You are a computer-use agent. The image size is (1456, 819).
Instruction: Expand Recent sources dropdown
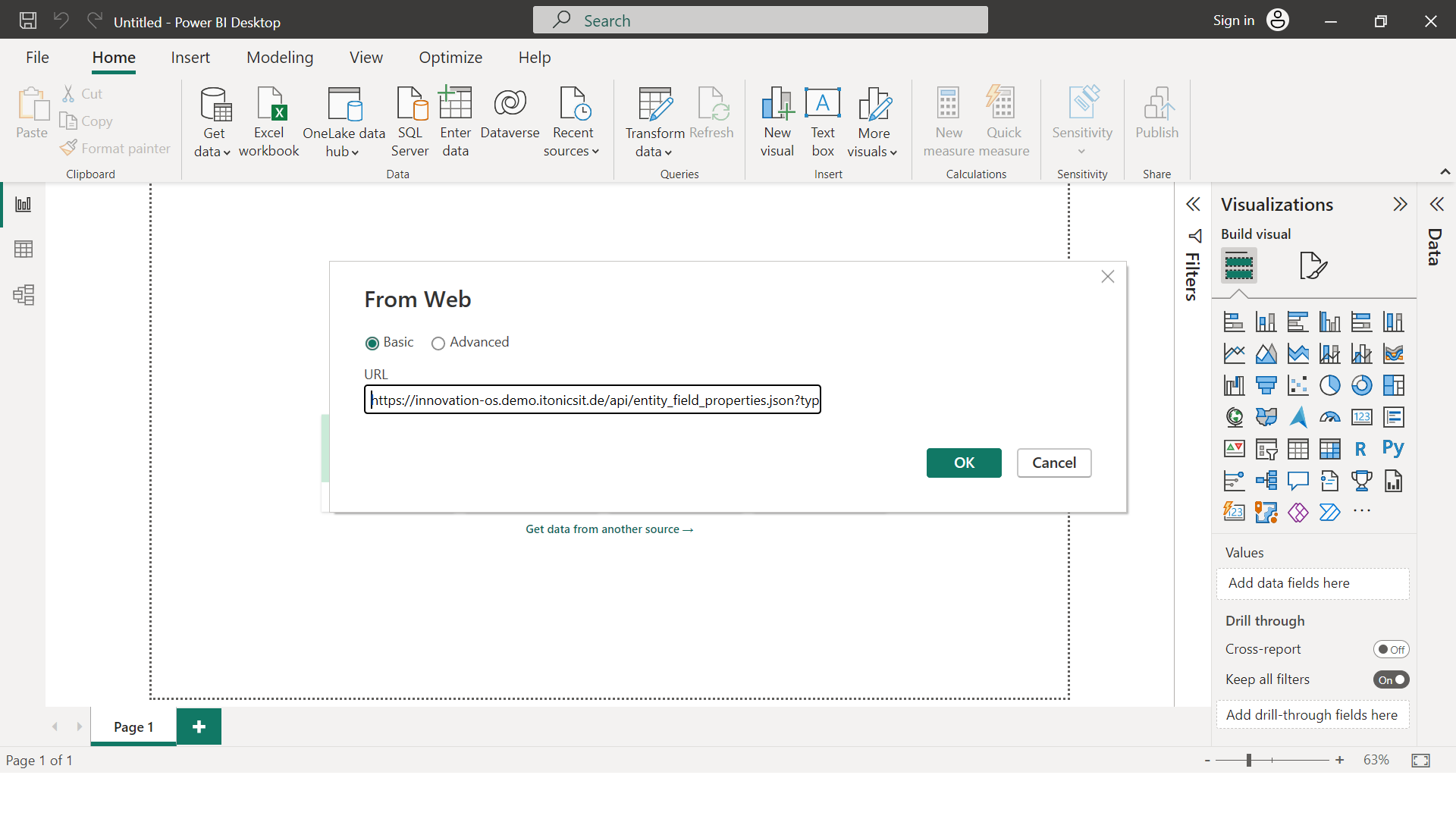(x=572, y=151)
